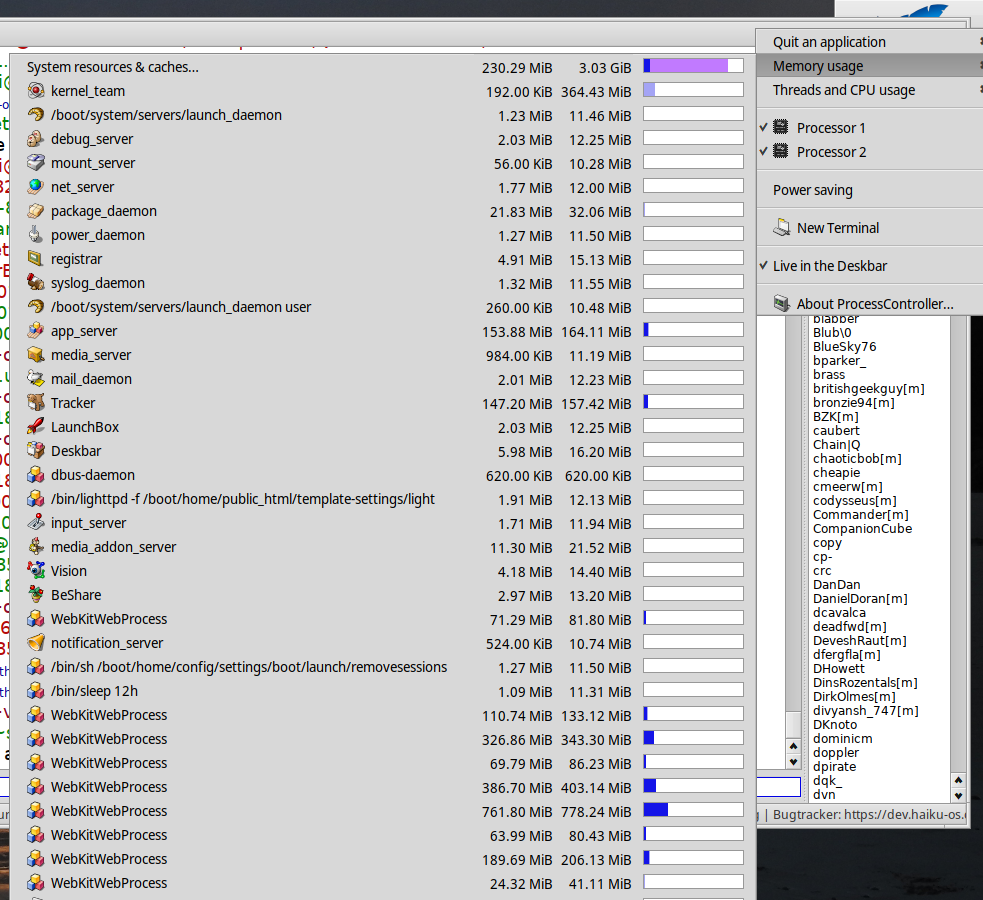Open the Threads and CPU usage submenu
This screenshot has height=900, width=983.
[845, 90]
